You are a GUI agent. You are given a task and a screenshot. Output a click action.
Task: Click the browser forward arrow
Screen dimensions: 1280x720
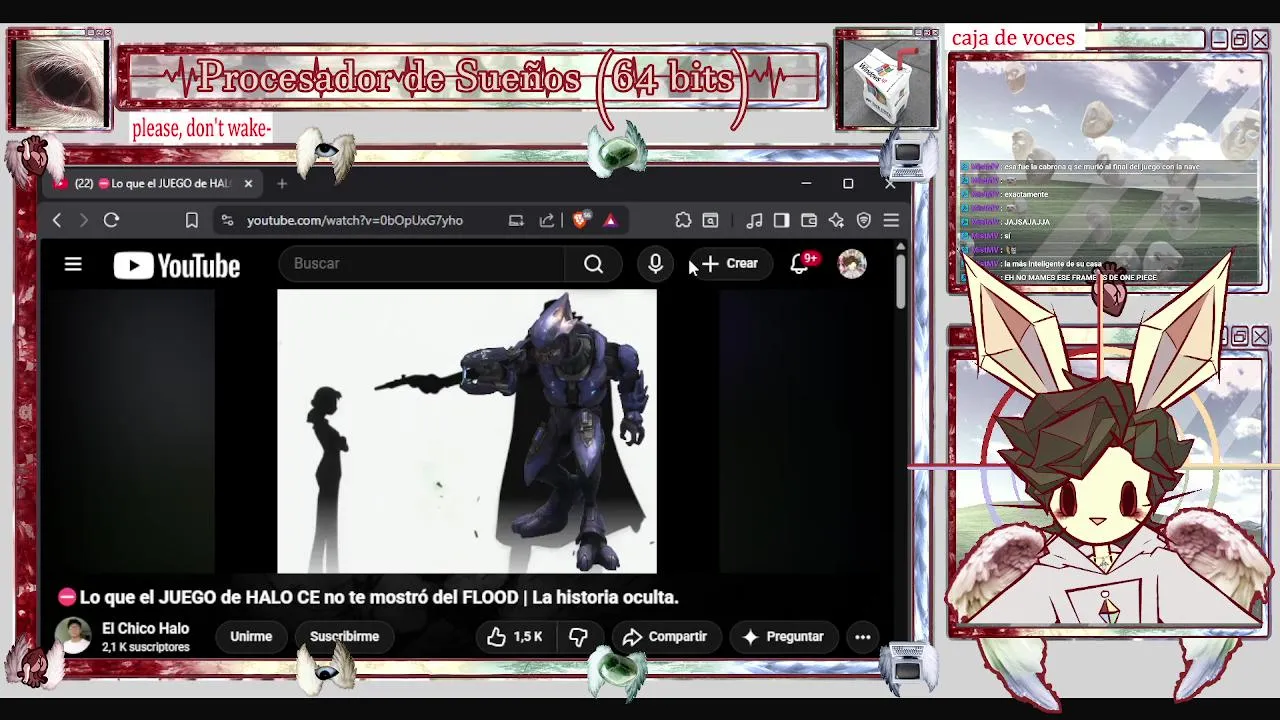84,220
